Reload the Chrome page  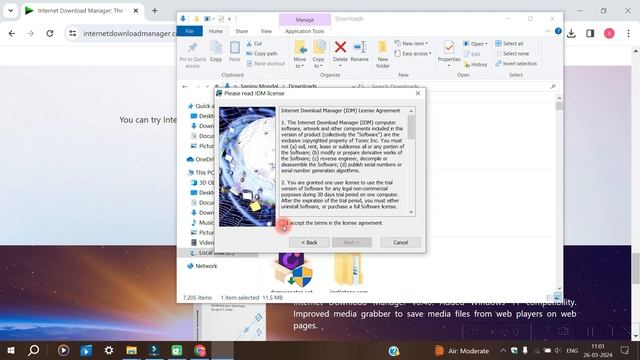pos(50,33)
